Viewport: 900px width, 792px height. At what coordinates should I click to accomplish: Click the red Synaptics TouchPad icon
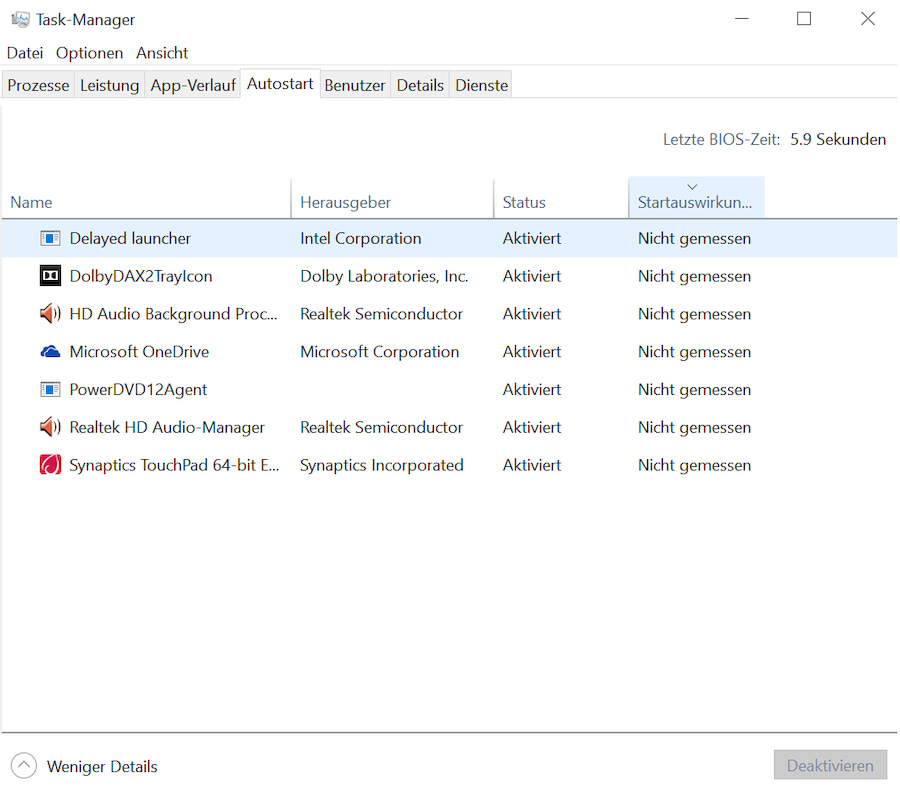tap(50, 465)
